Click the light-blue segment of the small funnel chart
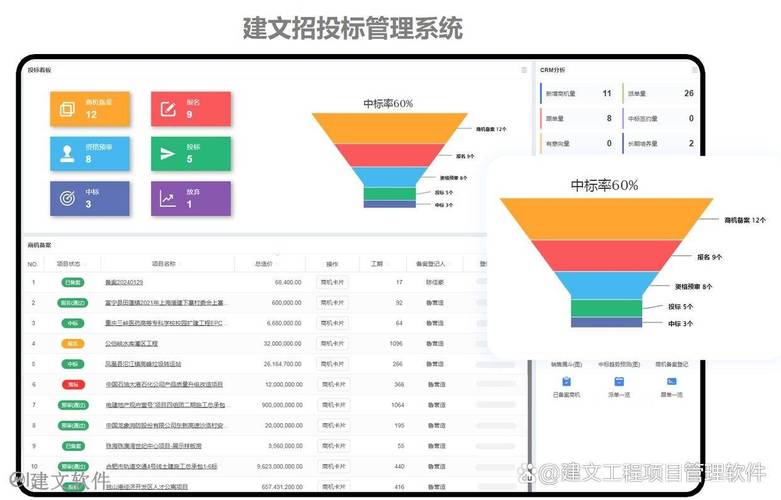The image size is (781, 500). 390,177
